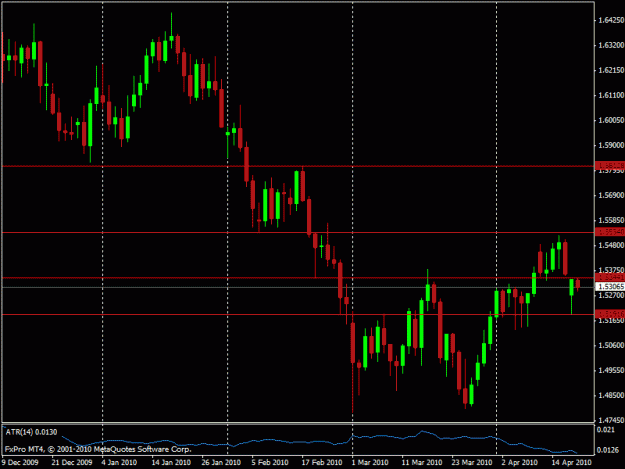The width and height of the screenshot is (625, 469).
Task: Click the 26 Jan 2010 date label
Action: click(221, 462)
